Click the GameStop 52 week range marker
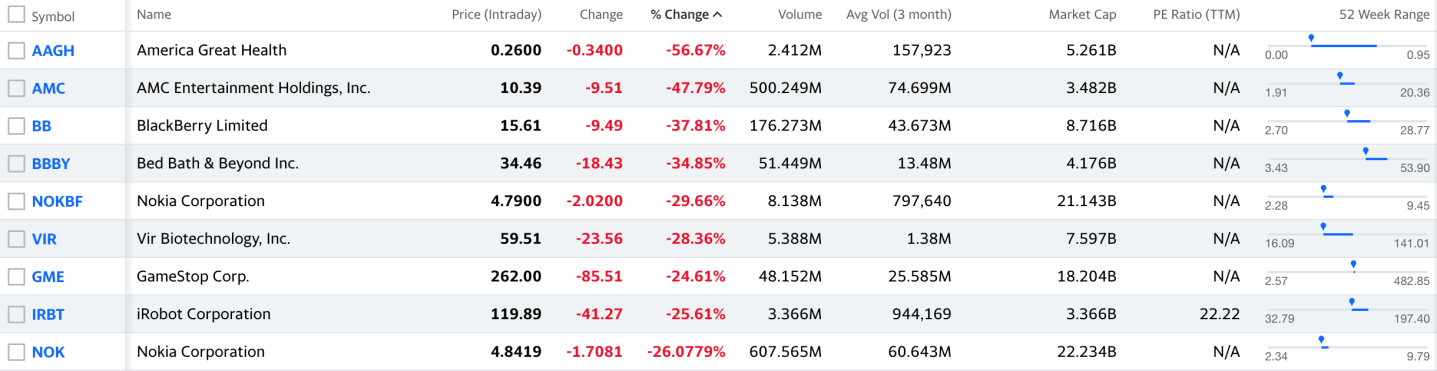This screenshot has height=371, width=1437. point(1353,264)
